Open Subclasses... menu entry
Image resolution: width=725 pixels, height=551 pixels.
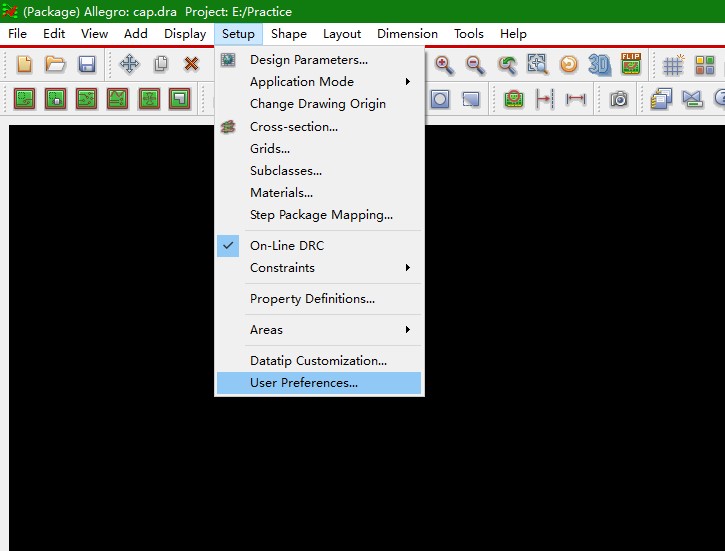319,171
